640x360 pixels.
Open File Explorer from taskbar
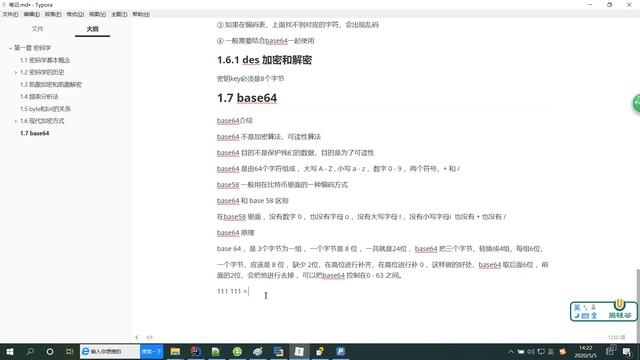click(x=175, y=351)
